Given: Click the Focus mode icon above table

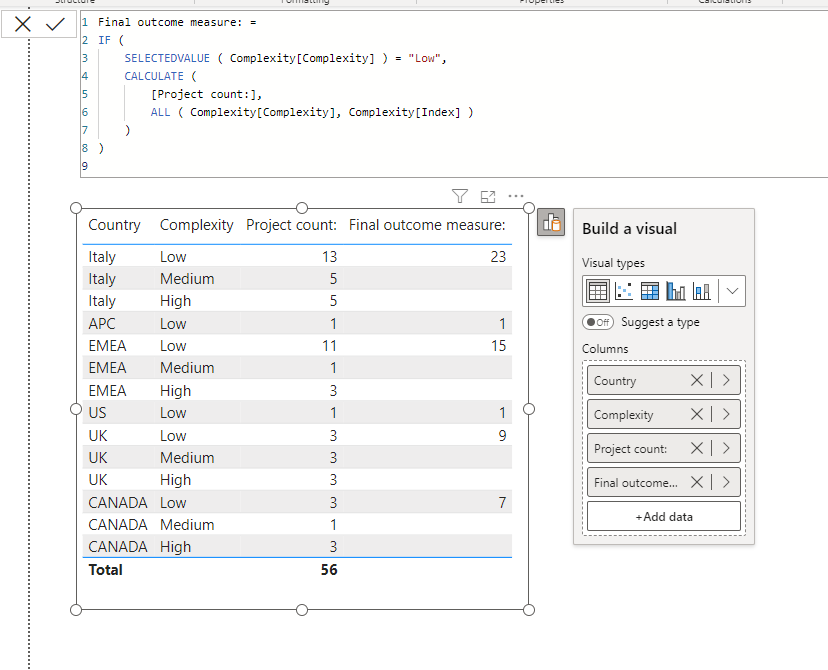Looking at the screenshot, I should coord(488,197).
